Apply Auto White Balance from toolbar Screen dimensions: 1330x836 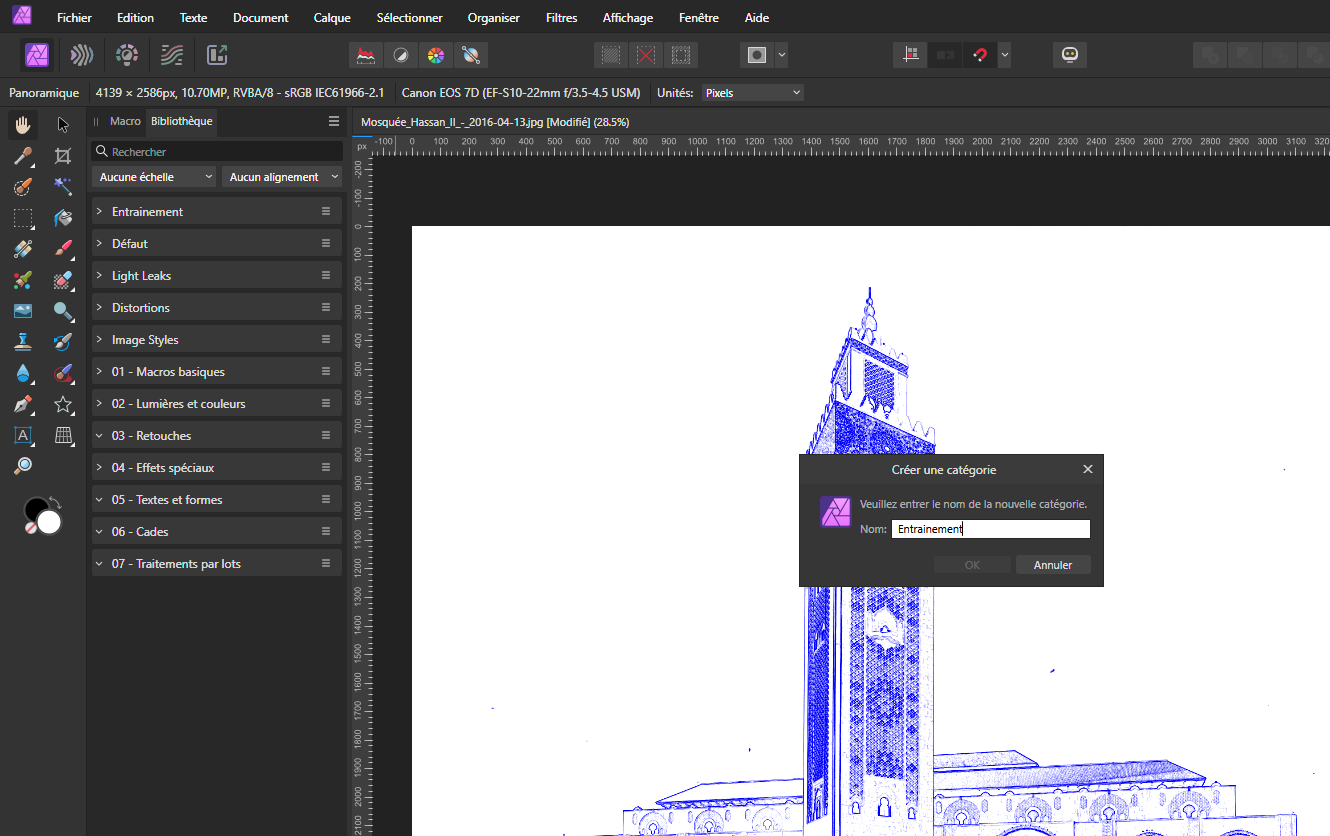click(x=470, y=55)
